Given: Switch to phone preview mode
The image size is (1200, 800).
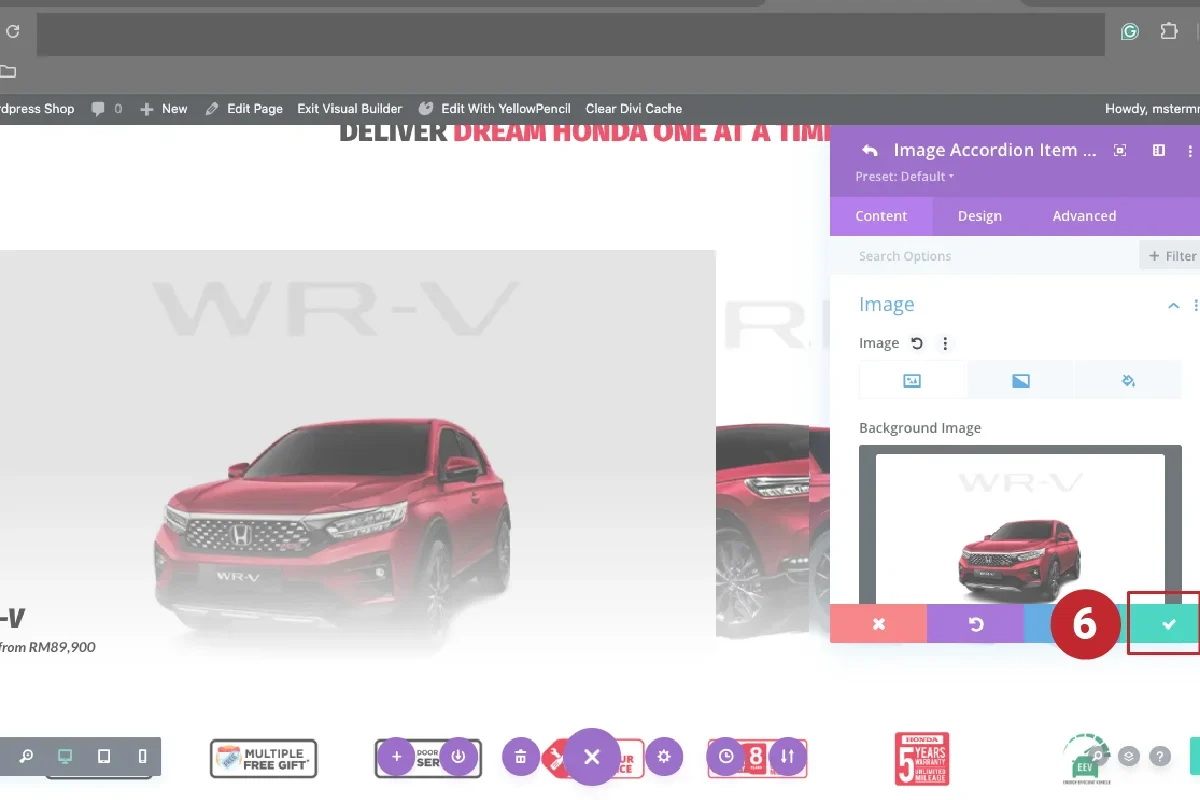Looking at the screenshot, I should point(141,757).
